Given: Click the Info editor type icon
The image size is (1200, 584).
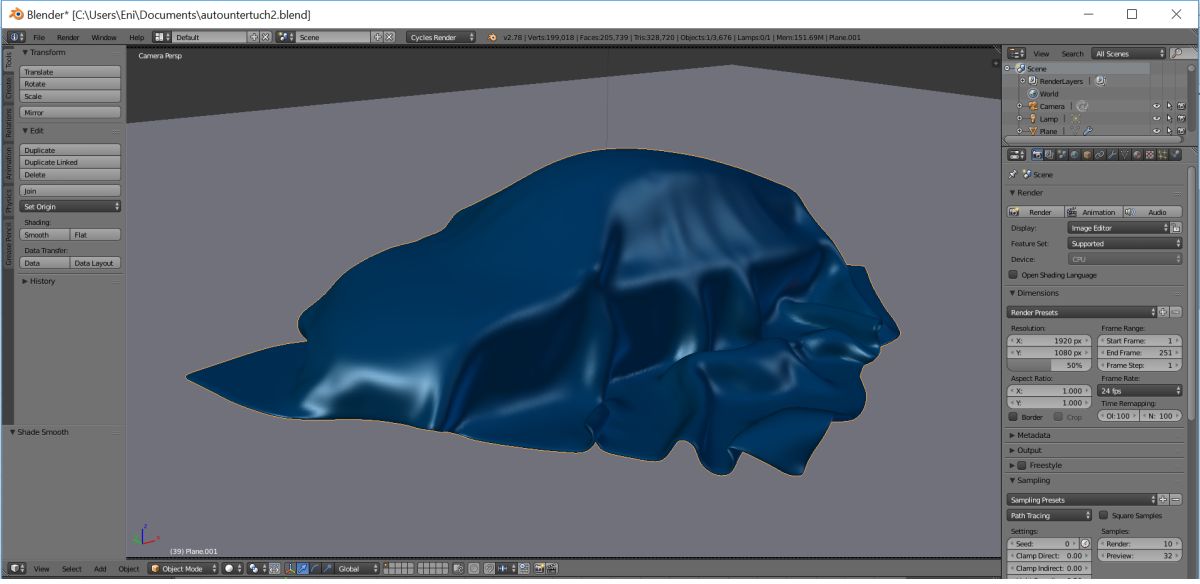Looking at the screenshot, I should point(17,37).
